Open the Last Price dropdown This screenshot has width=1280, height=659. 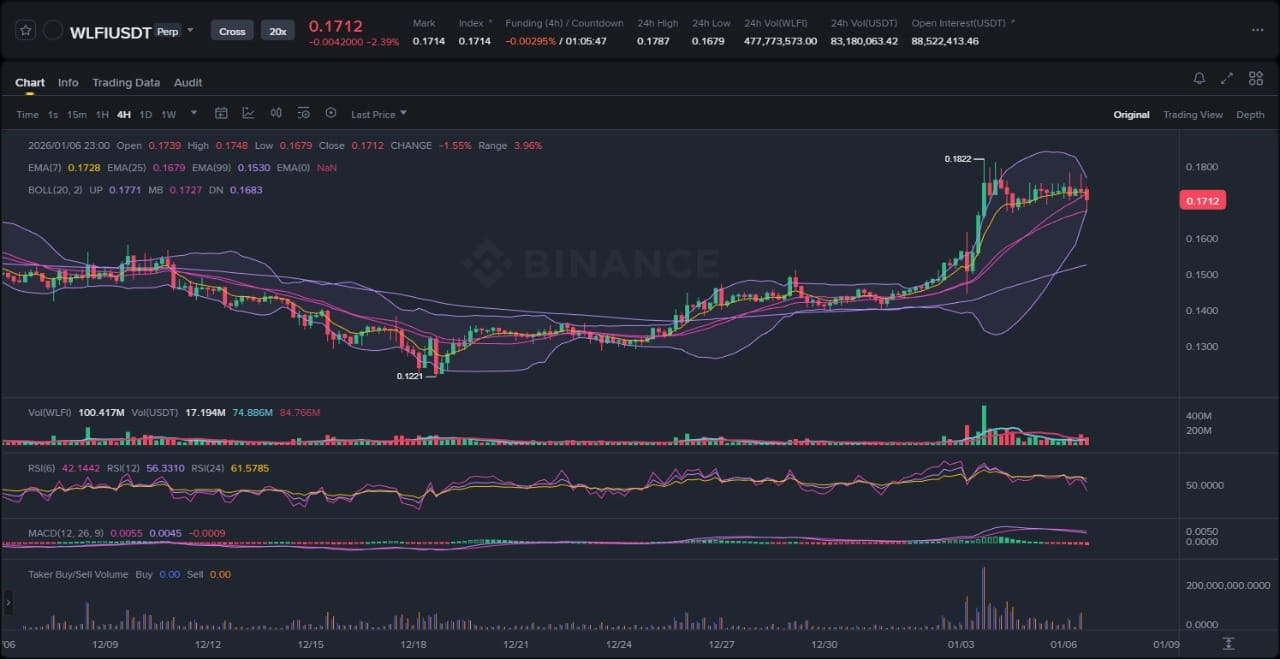click(x=379, y=115)
